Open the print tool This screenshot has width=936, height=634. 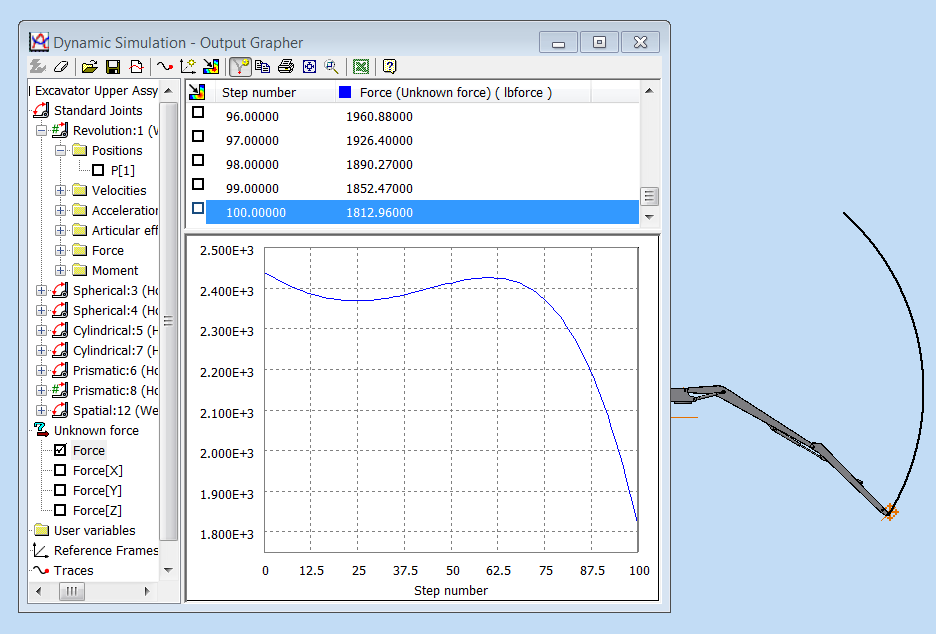pos(284,66)
